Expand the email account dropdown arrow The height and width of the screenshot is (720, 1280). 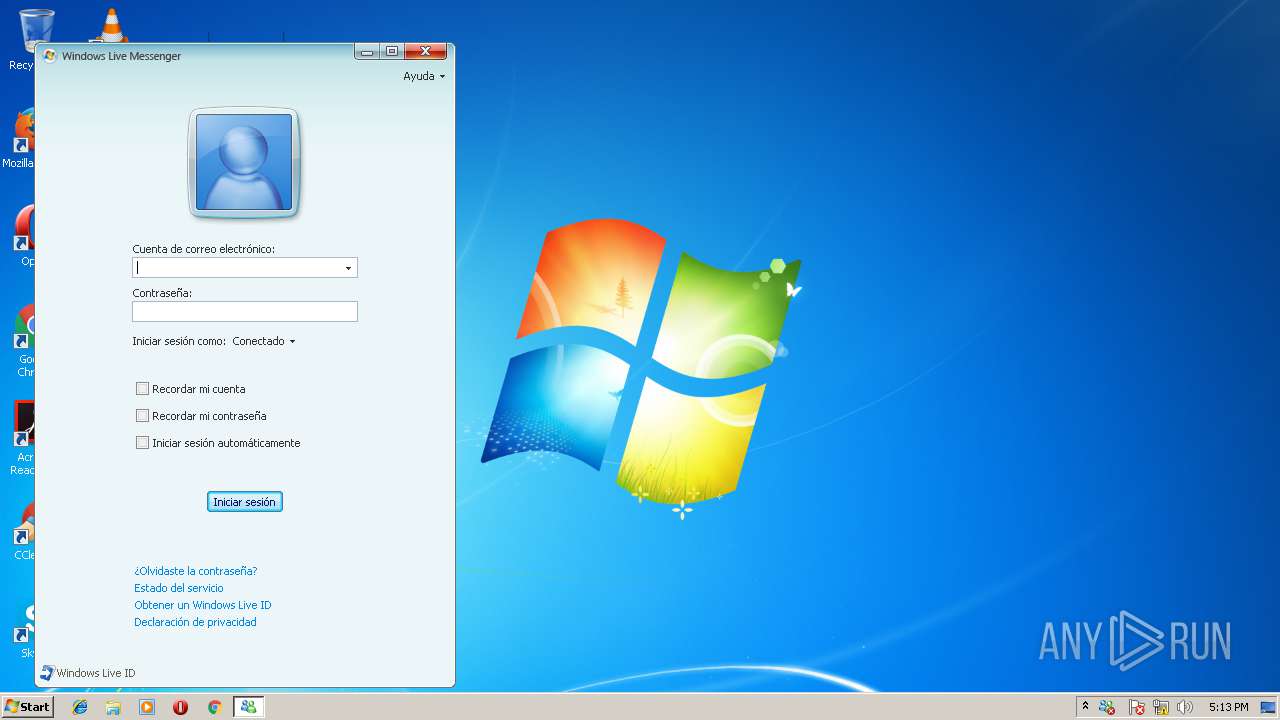(x=348, y=268)
